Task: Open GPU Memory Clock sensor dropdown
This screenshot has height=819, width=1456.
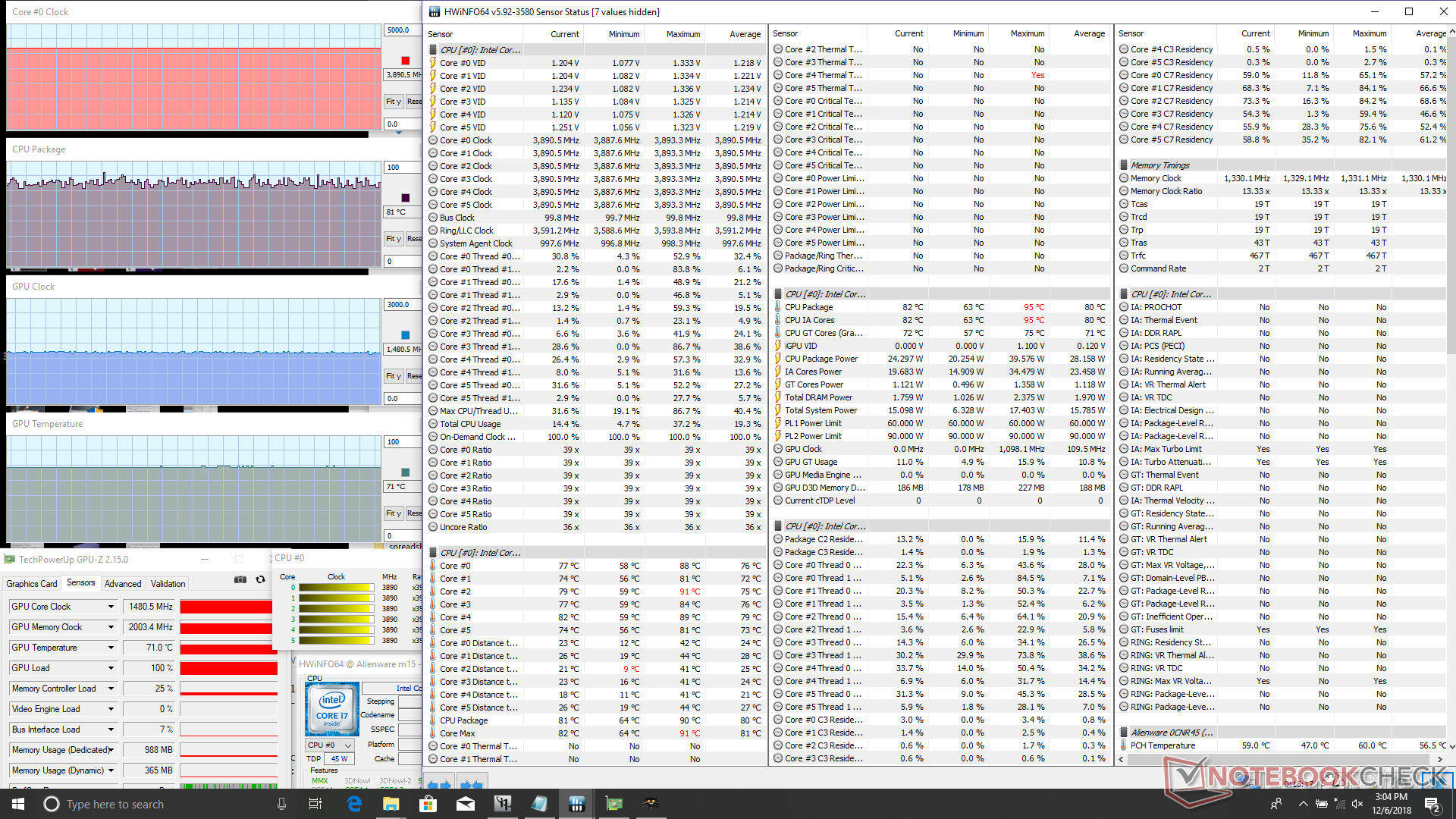Action: [111, 627]
